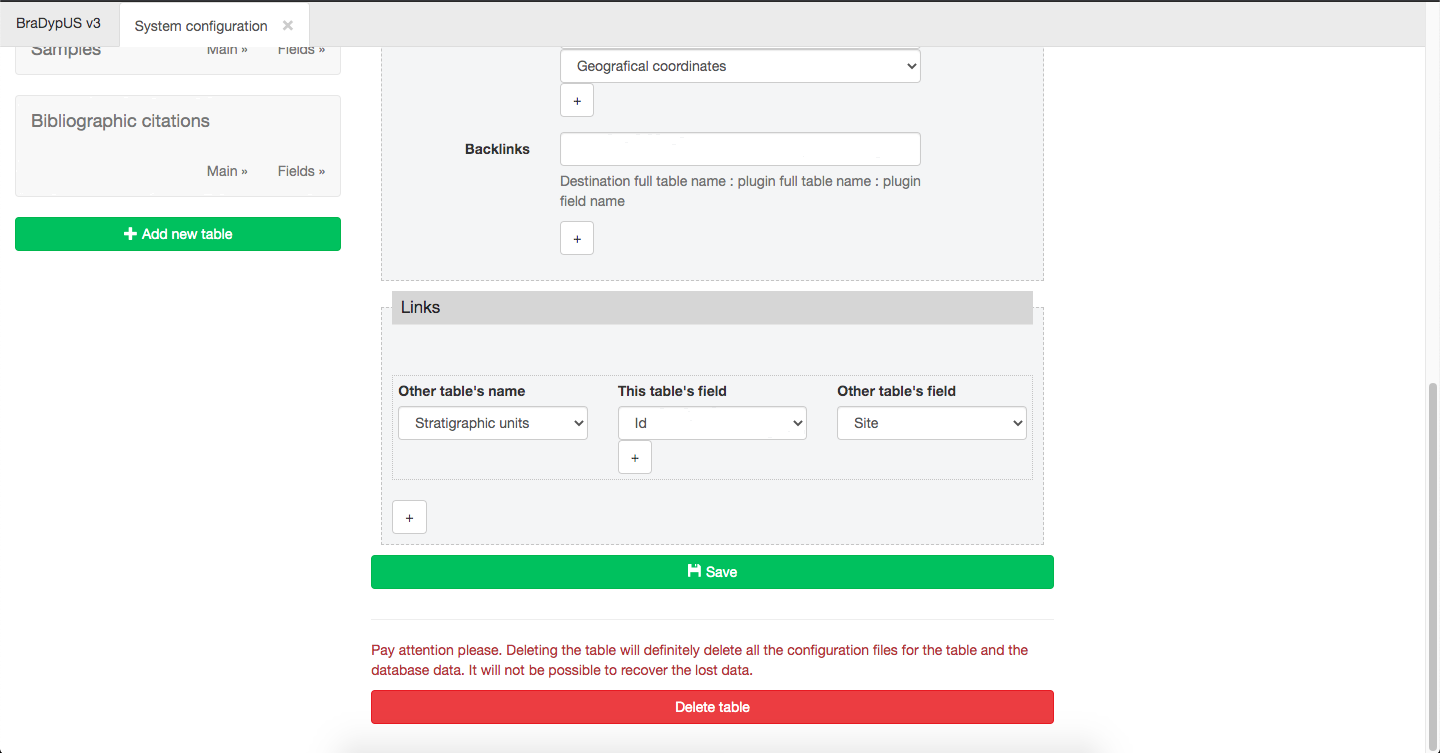Open Bibliographic citations Main link
The width and height of the screenshot is (1440, 753).
(x=227, y=171)
